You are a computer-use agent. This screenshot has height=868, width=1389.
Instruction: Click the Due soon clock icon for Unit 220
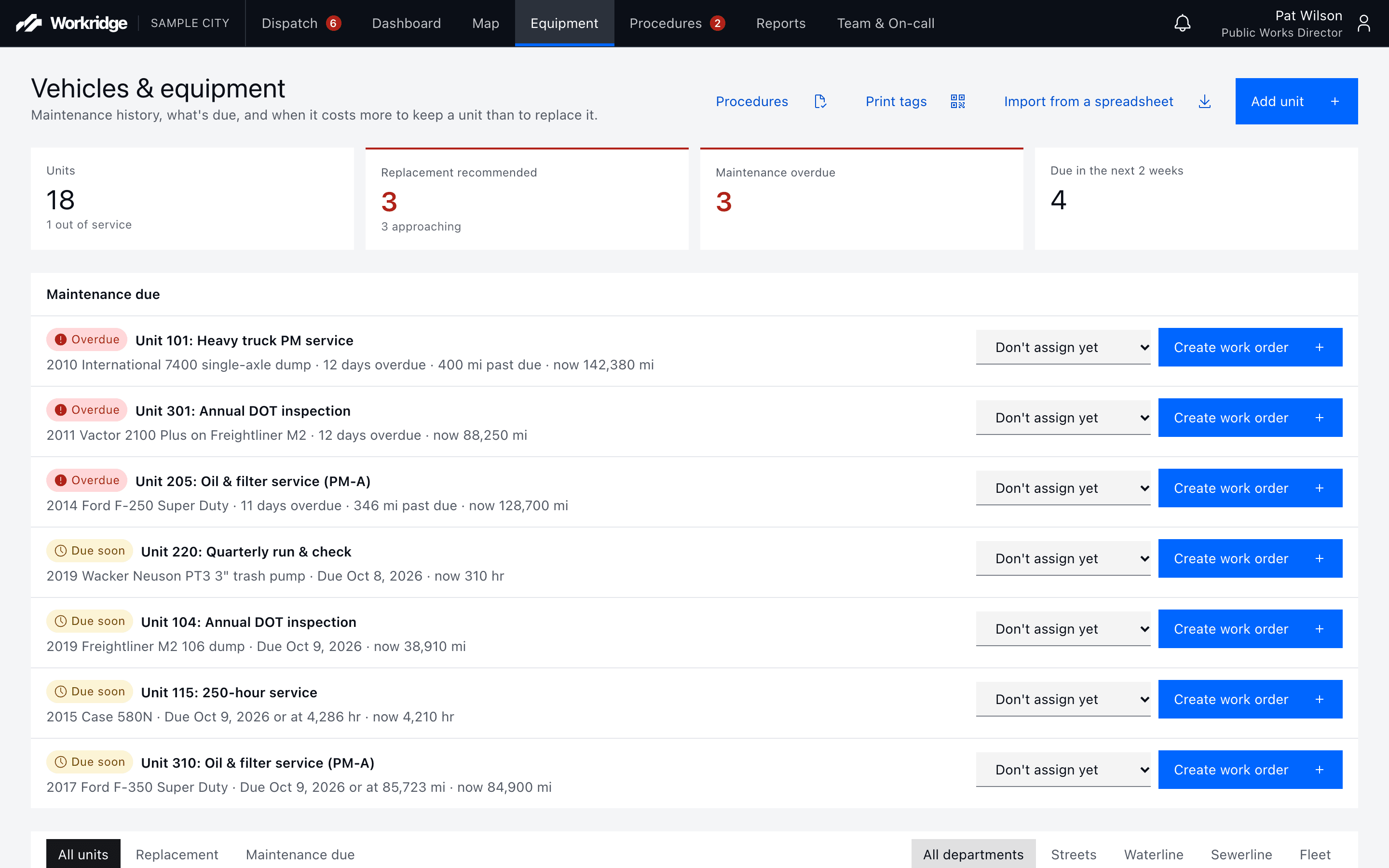click(x=61, y=551)
